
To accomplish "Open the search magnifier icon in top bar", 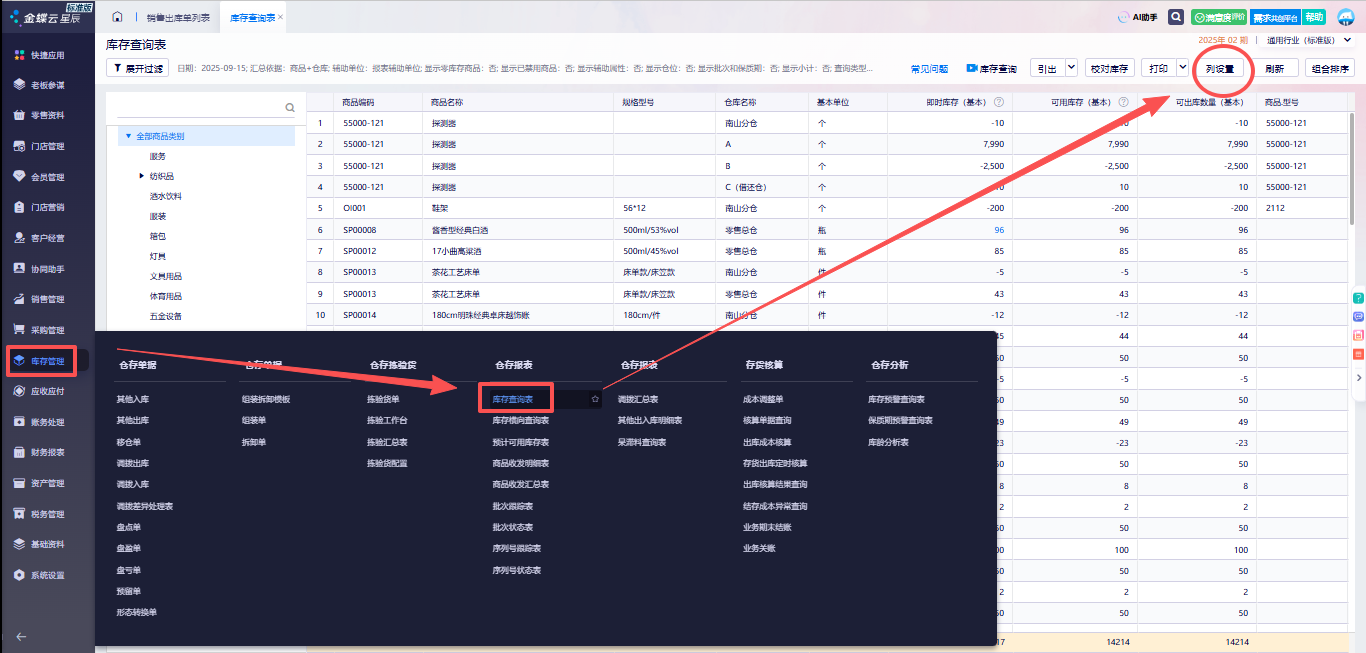I will click(x=1176, y=17).
